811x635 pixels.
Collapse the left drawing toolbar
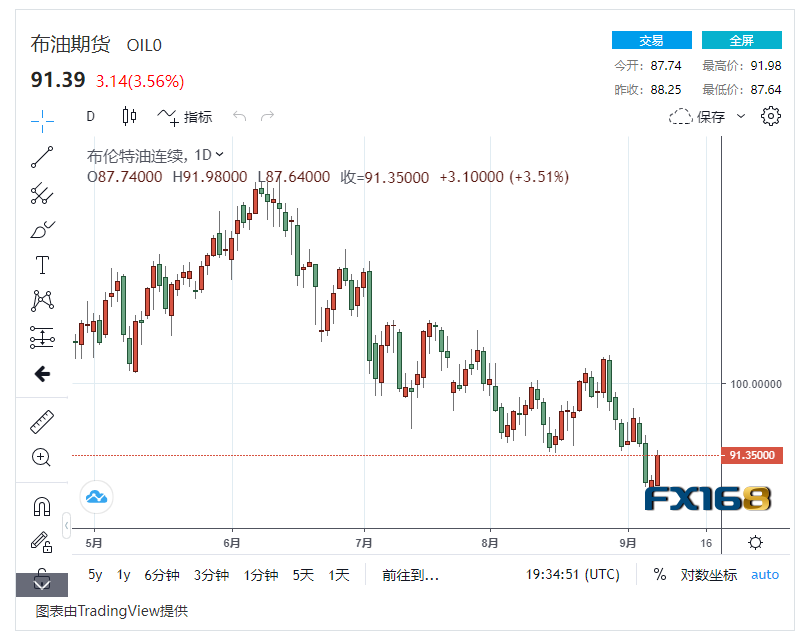coord(66,526)
